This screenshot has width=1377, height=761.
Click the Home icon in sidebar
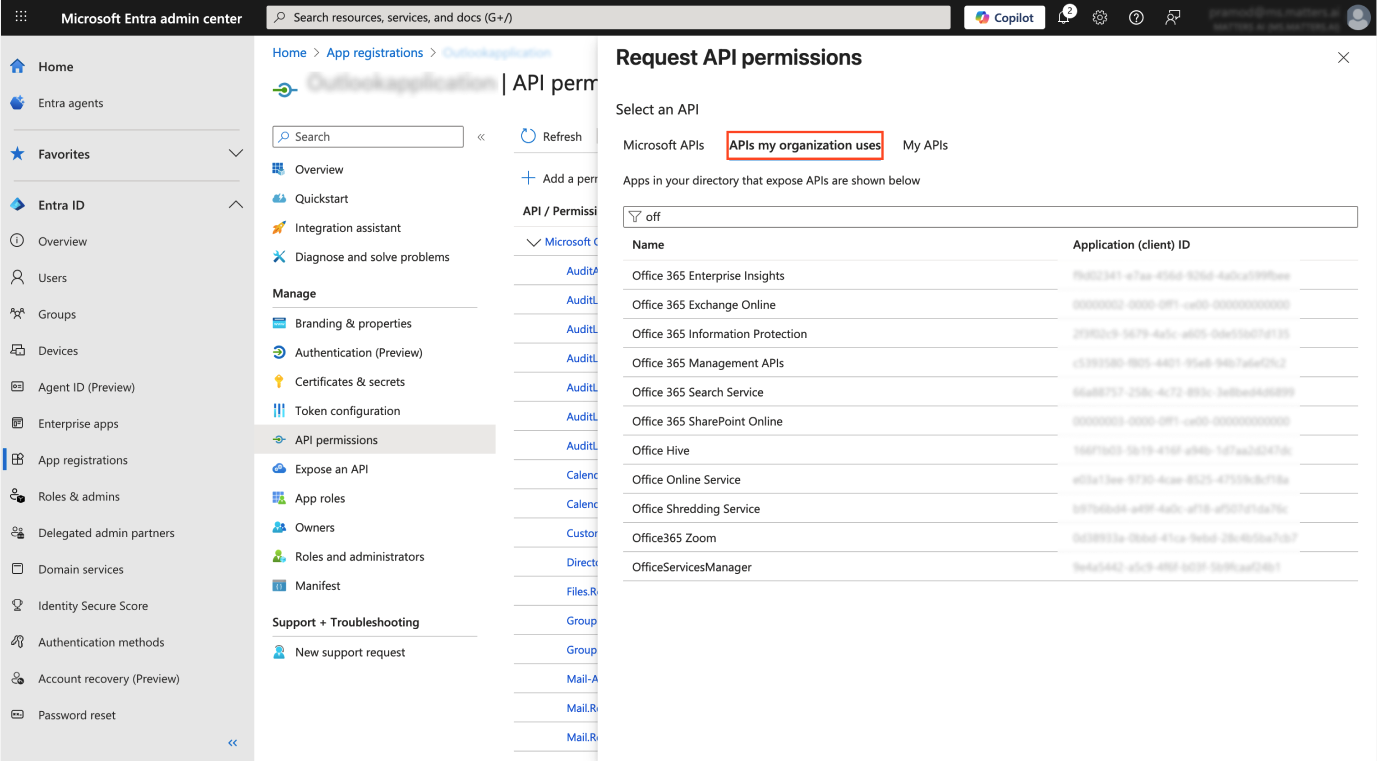point(17,66)
